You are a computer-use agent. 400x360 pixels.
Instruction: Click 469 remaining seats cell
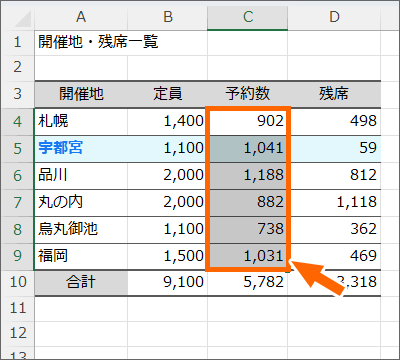(x=334, y=256)
